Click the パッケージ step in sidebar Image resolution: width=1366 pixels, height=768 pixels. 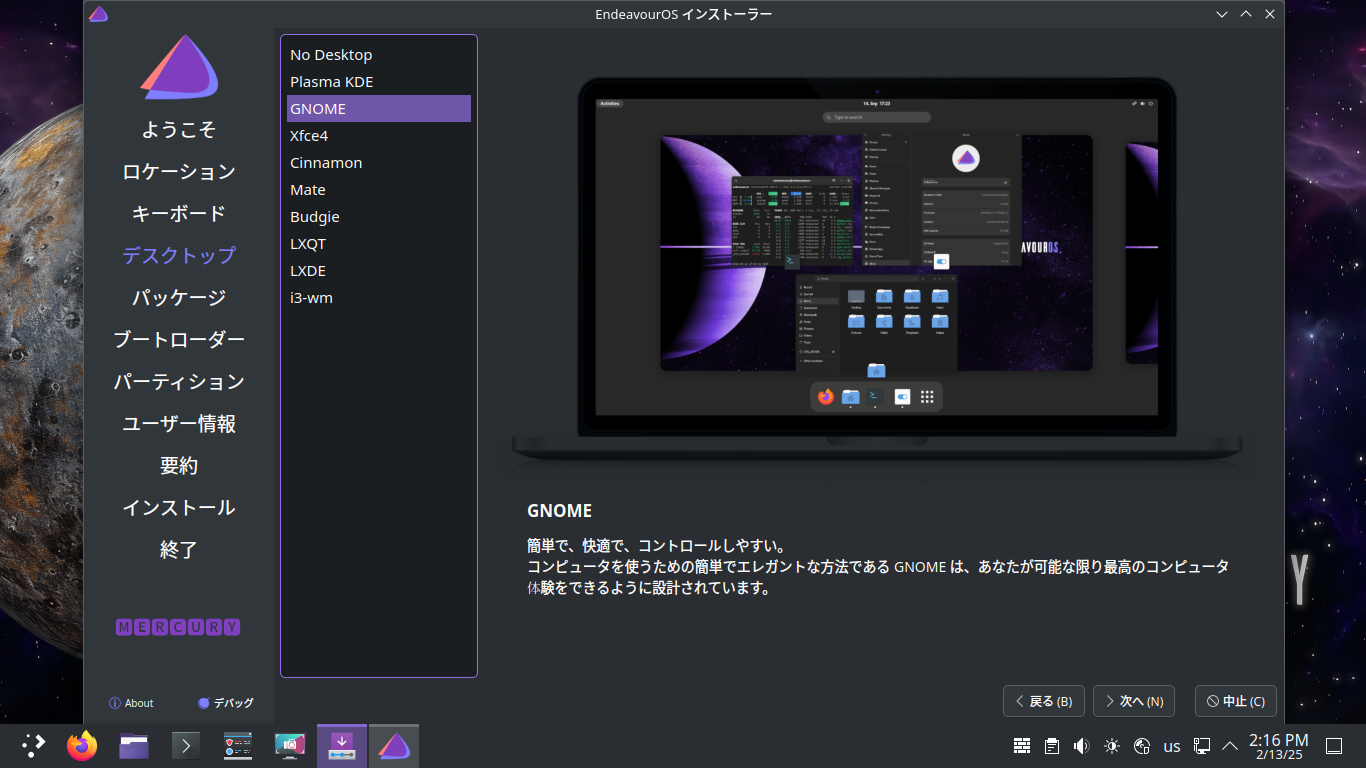click(x=179, y=298)
